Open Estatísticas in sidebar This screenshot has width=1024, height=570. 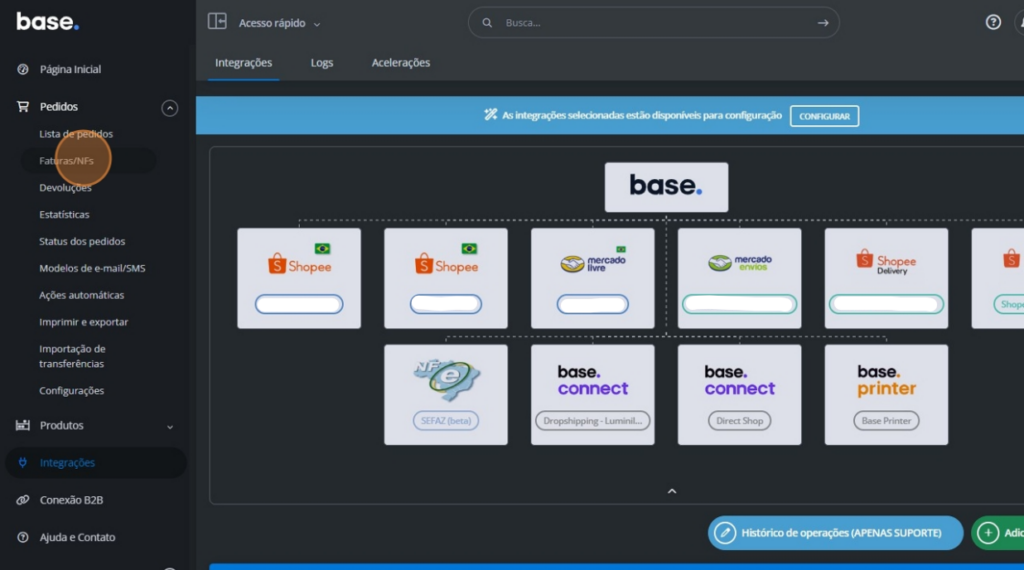(64, 214)
